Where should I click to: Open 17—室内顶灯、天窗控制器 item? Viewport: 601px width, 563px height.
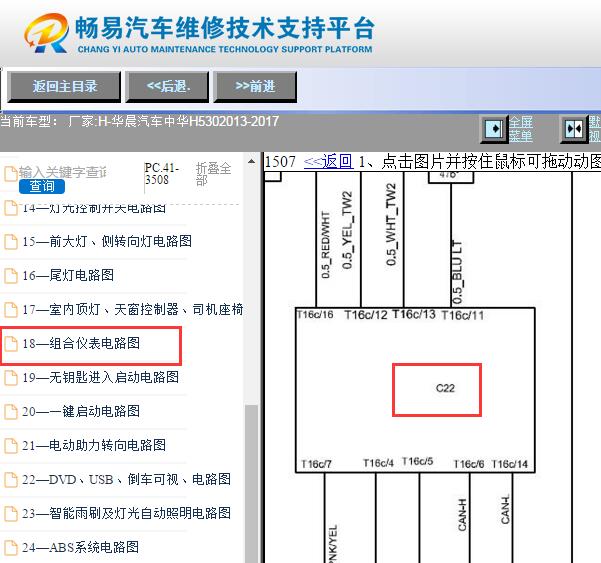point(132,309)
